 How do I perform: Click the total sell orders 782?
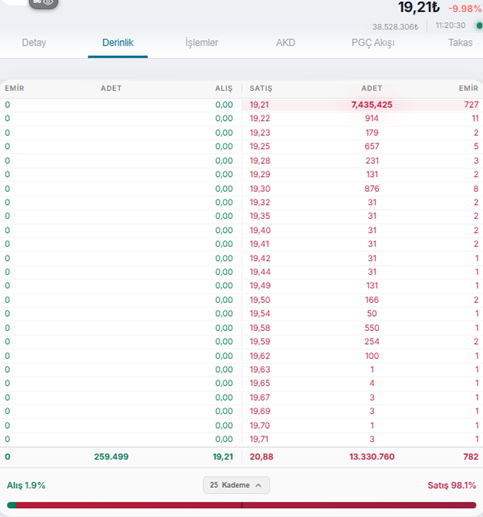(471, 457)
